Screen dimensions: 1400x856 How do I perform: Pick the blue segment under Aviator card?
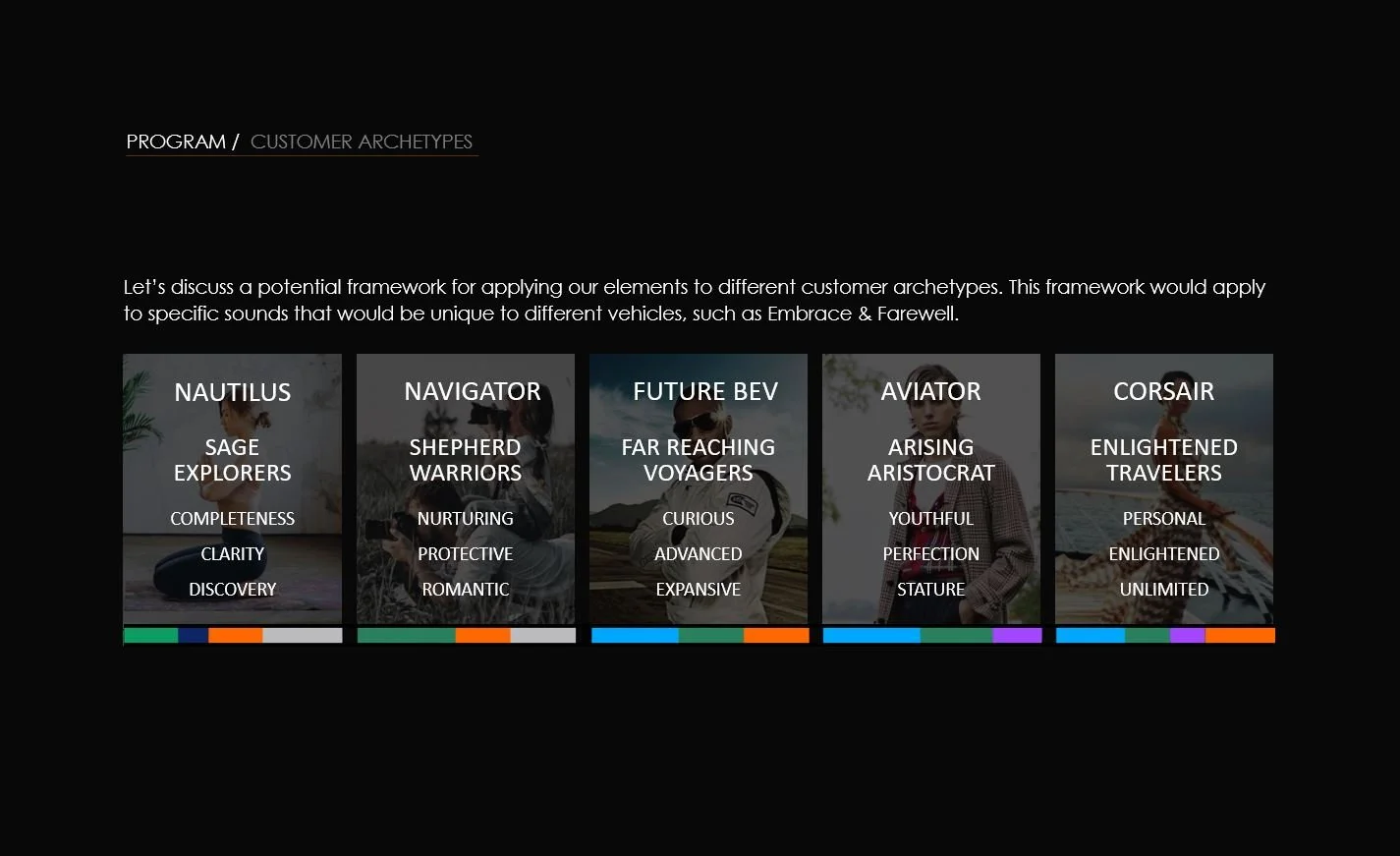(871, 636)
